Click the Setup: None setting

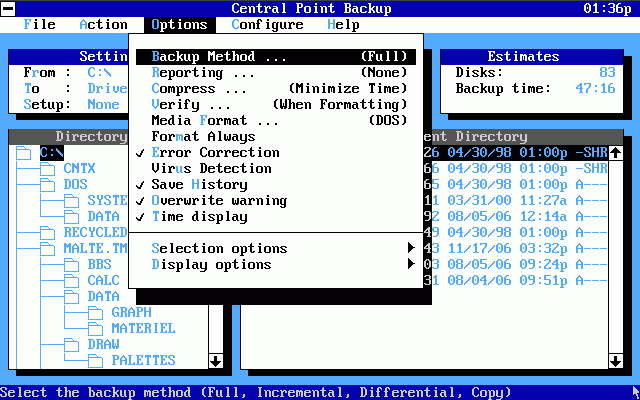click(71, 104)
